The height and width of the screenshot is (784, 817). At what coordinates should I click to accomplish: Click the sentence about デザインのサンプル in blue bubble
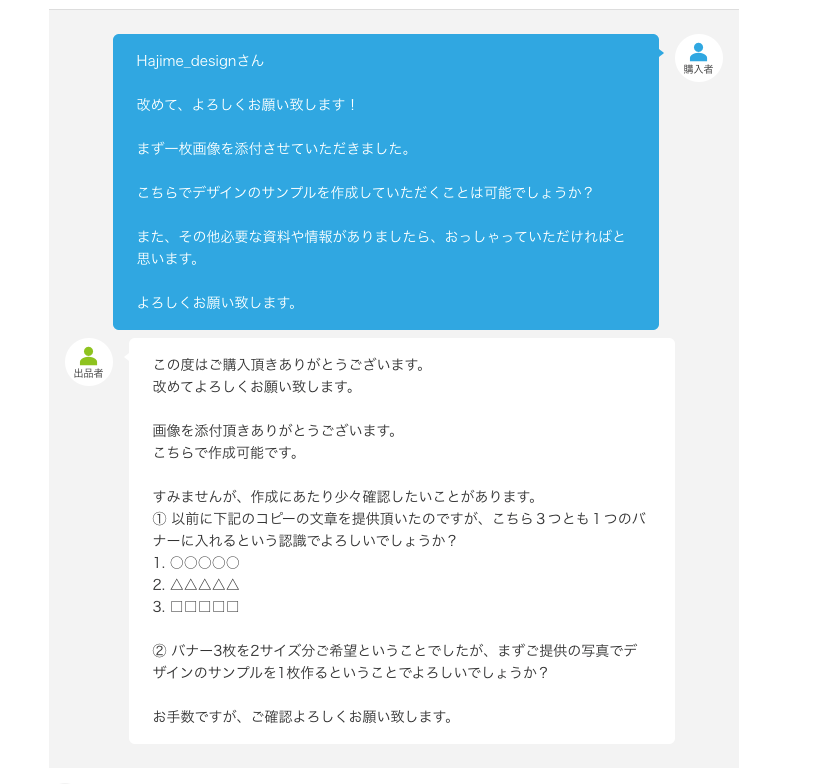[365, 193]
